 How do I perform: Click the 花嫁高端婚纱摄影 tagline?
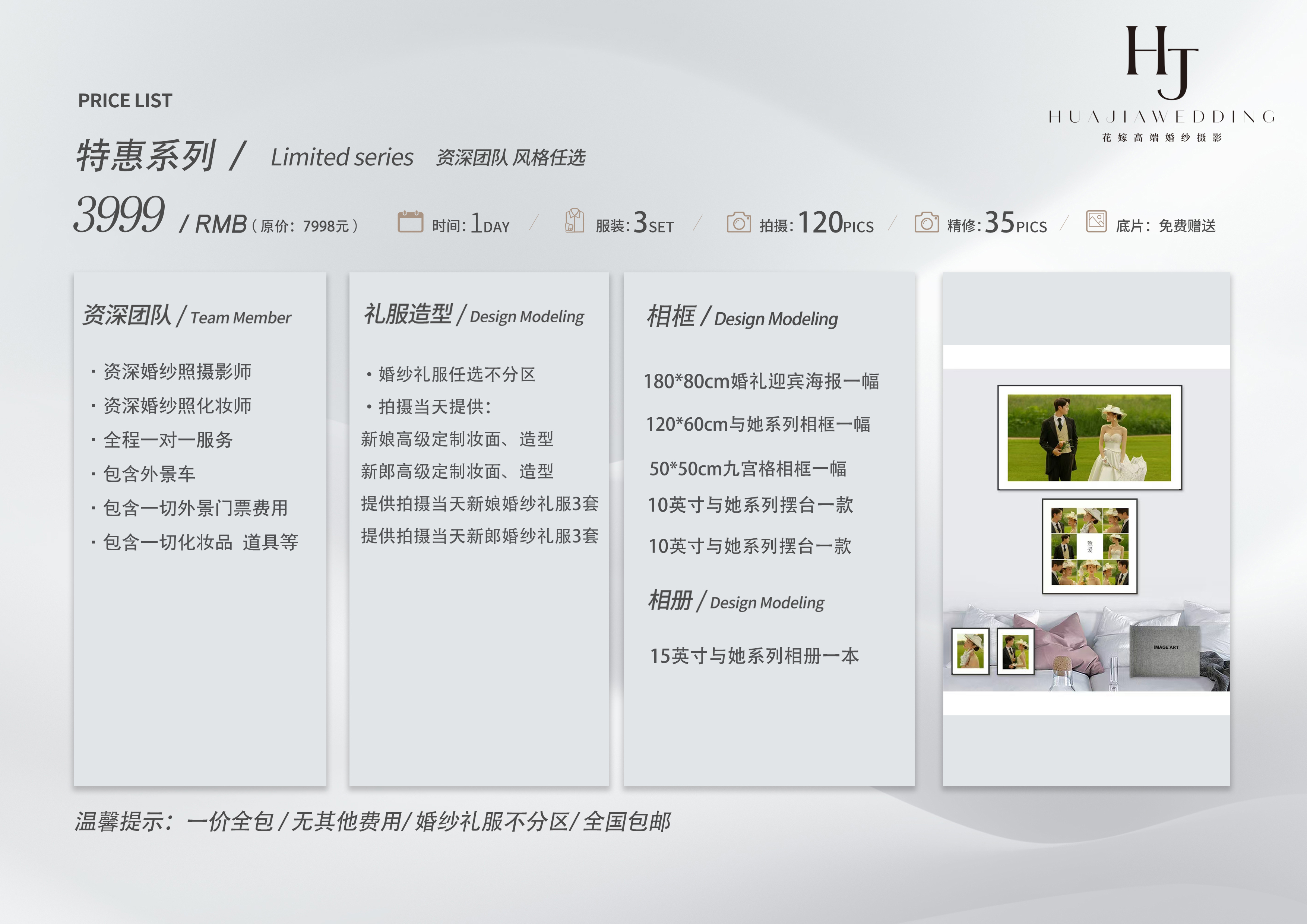(x=1161, y=137)
